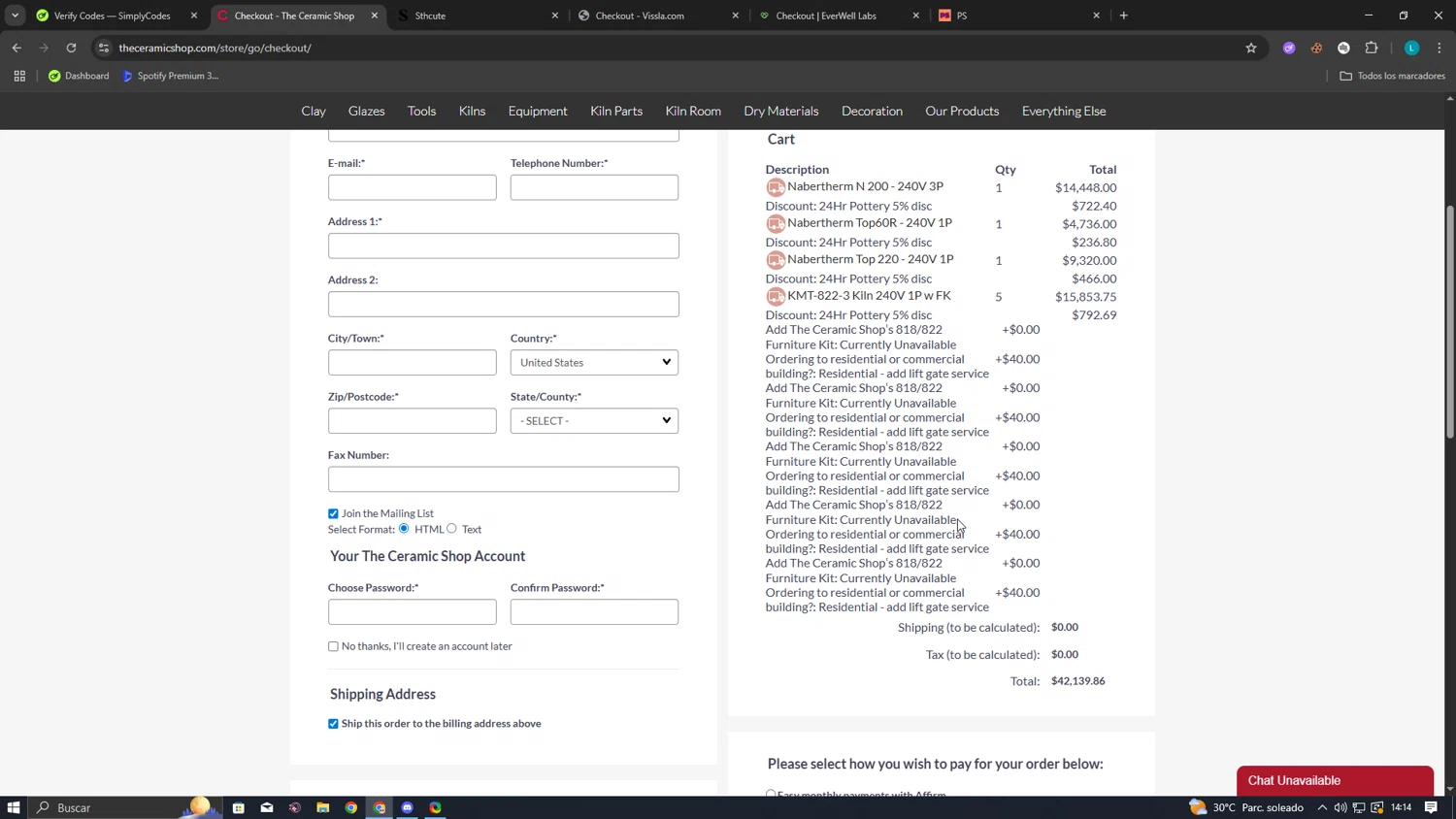Image resolution: width=1456 pixels, height=819 pixels.
Task: Open the Tools menu
Action: click(x=422, y=111)
